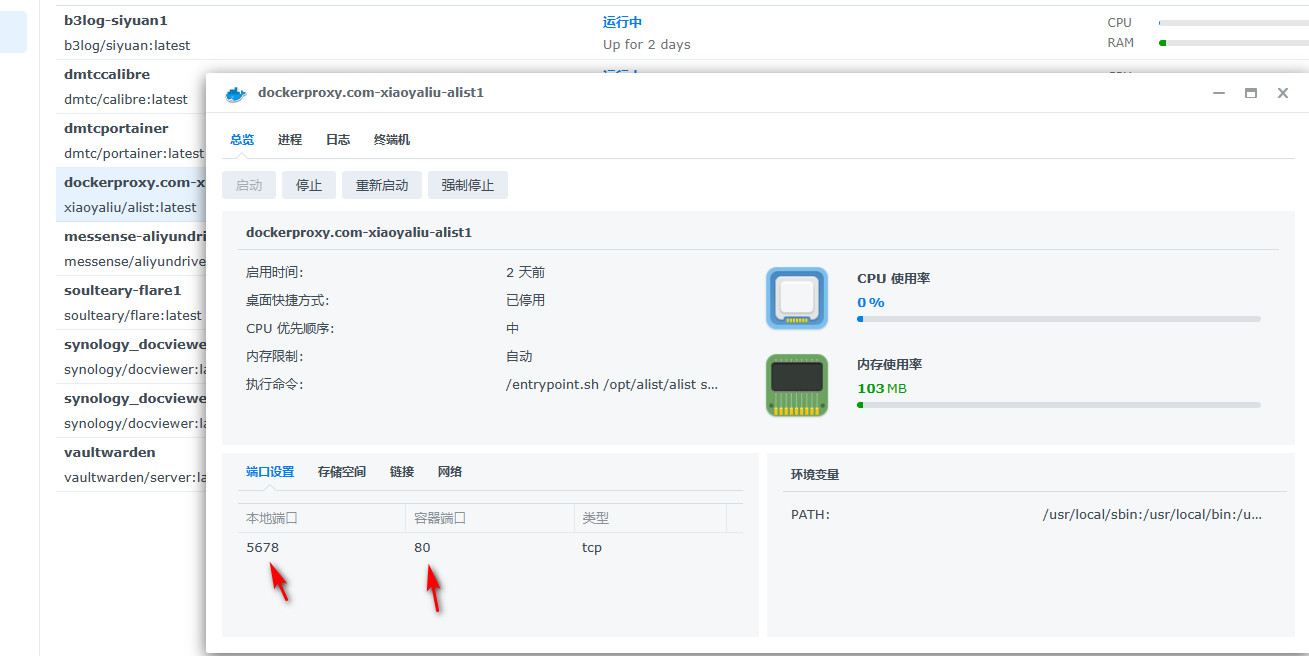This screenshot has width=1309, height=656.
Task: Click the disabled 启动 start button
Action: pos(248,185)
